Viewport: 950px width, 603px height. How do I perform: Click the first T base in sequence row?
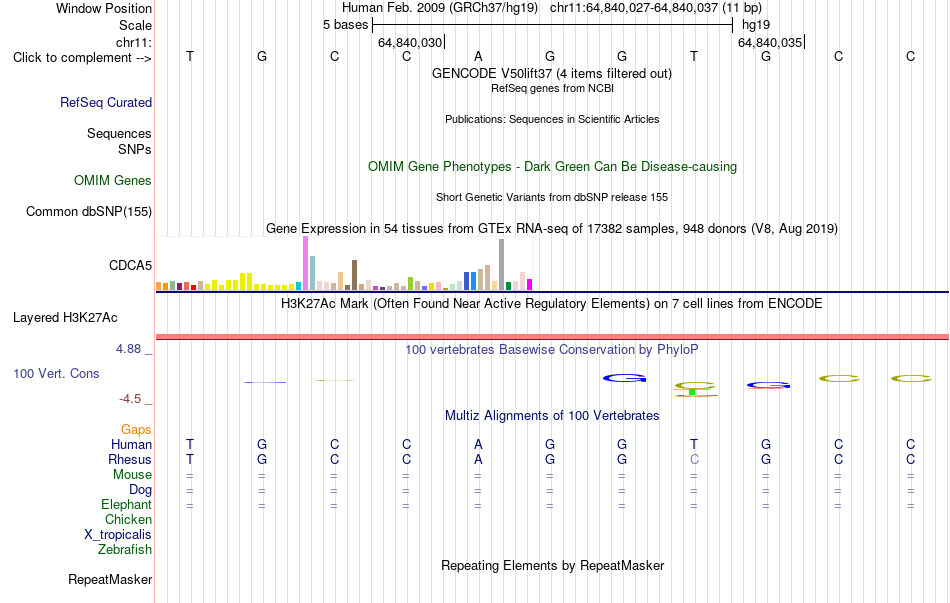(x=190, y=56)
